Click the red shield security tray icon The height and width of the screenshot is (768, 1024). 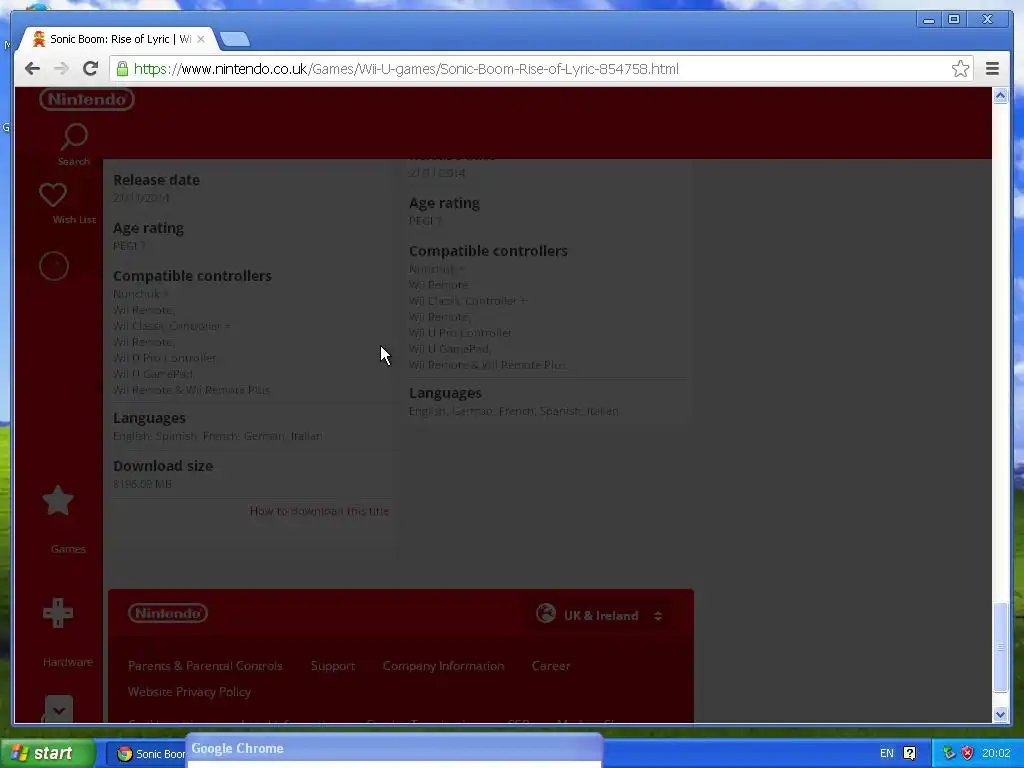(x=967, y=753)
